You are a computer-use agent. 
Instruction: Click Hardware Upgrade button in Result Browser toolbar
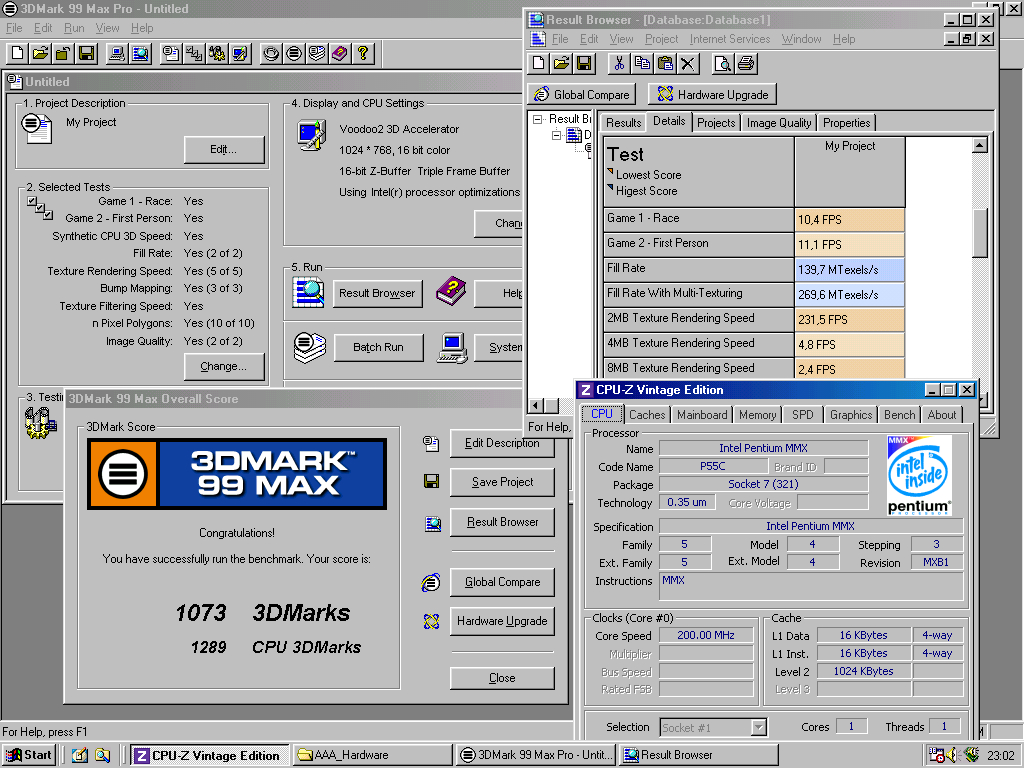pyautogui.click(x=712, y=95)
